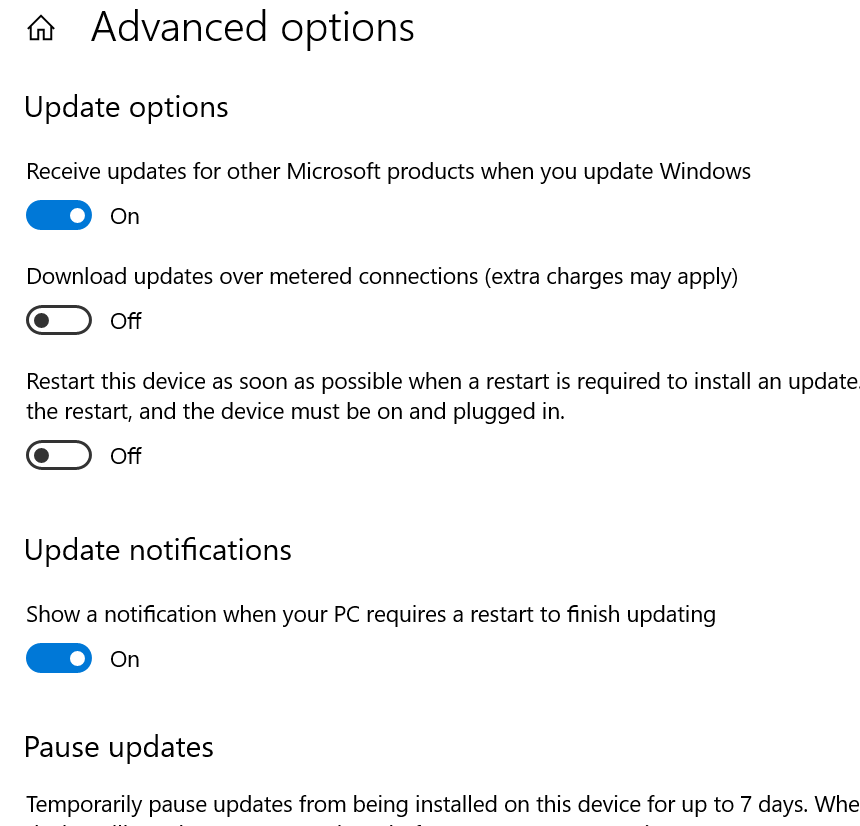The height and width of the screenshot is (826, 860).
Task: Click the metered connections setting description text
Action: [x=383, y=276]
